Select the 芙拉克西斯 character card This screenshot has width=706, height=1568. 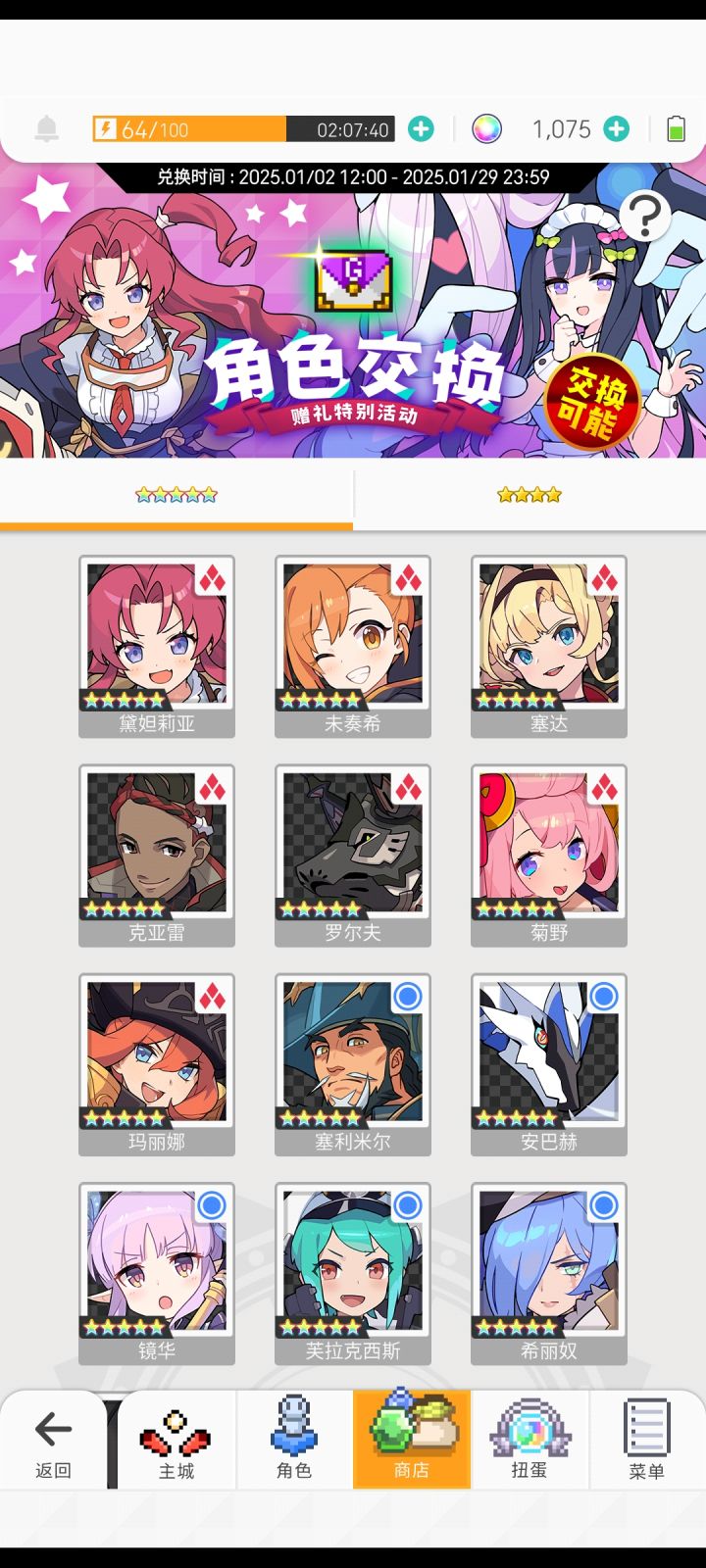[353, 1273]
